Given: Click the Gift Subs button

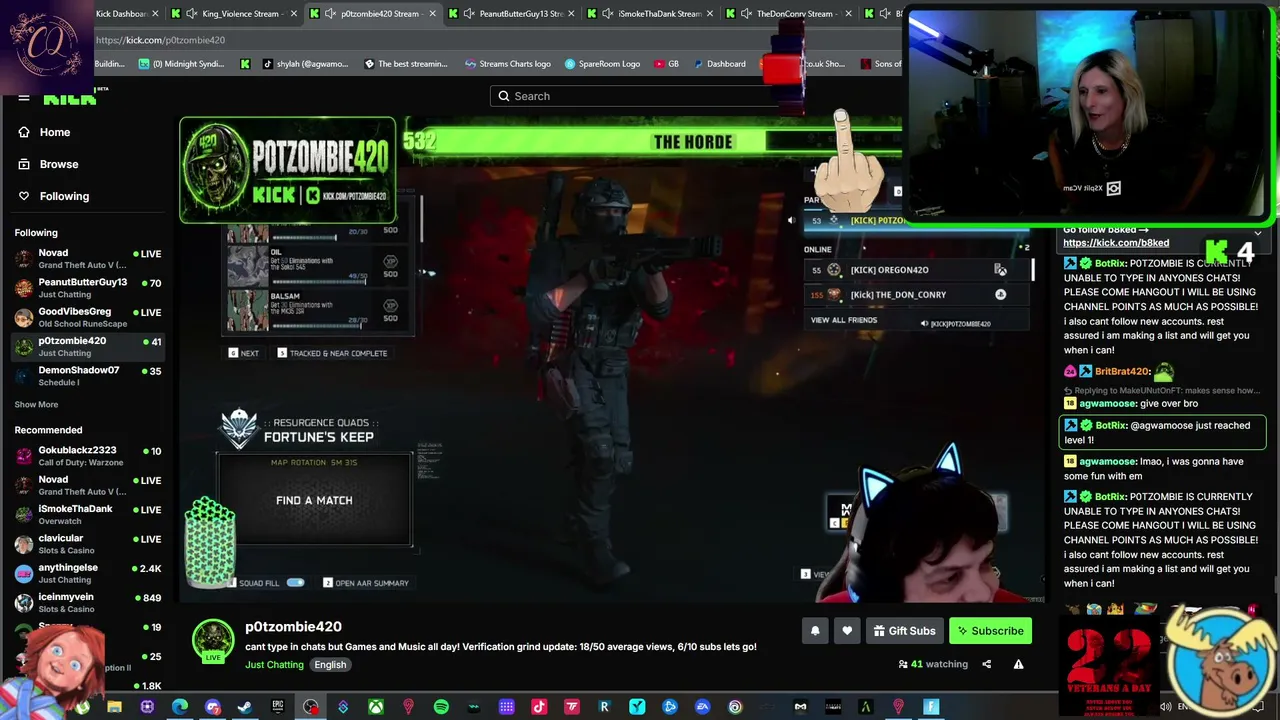Looking at the screenshot, I should tap(904, 631).
